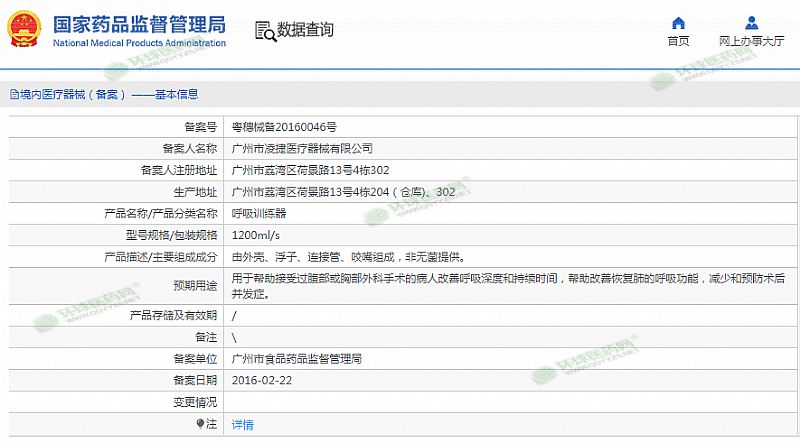Viewport: 800px width, 442px height.
Task: Click the national emblem logo
Action: (x=23, y=29)
